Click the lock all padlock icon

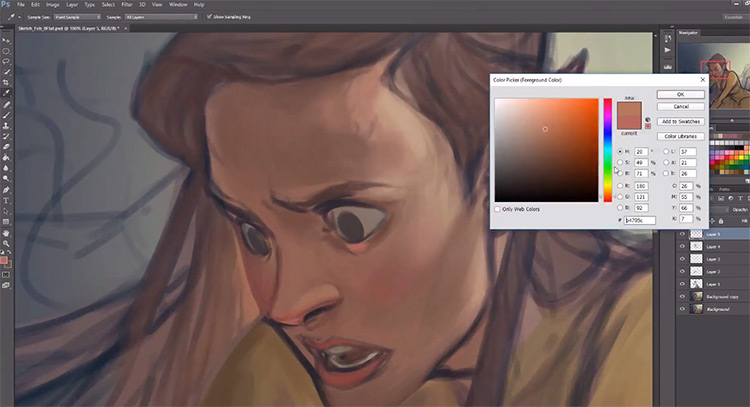tap(721, 221)
